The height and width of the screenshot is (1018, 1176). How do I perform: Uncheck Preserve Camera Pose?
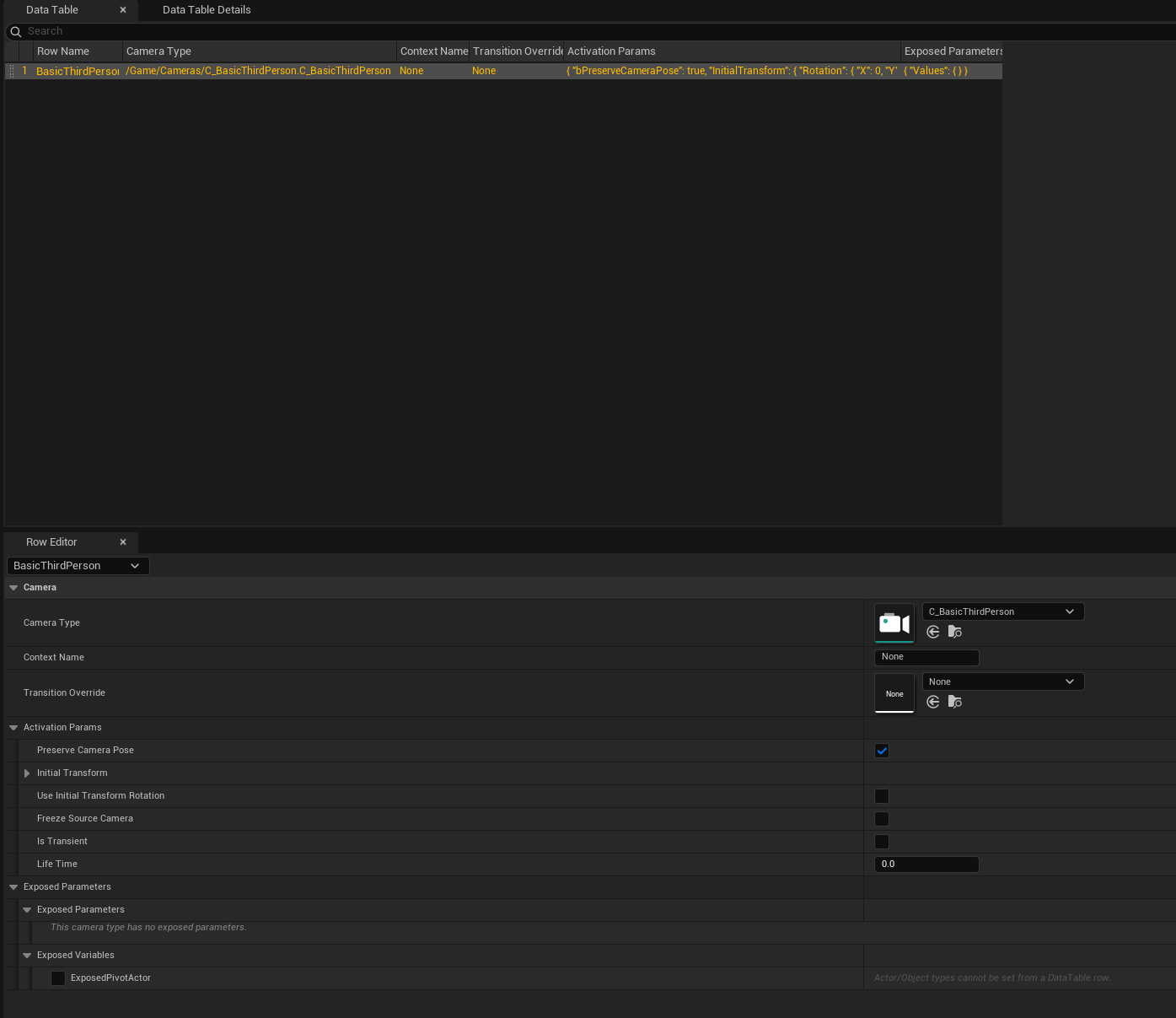pos(882,751)
